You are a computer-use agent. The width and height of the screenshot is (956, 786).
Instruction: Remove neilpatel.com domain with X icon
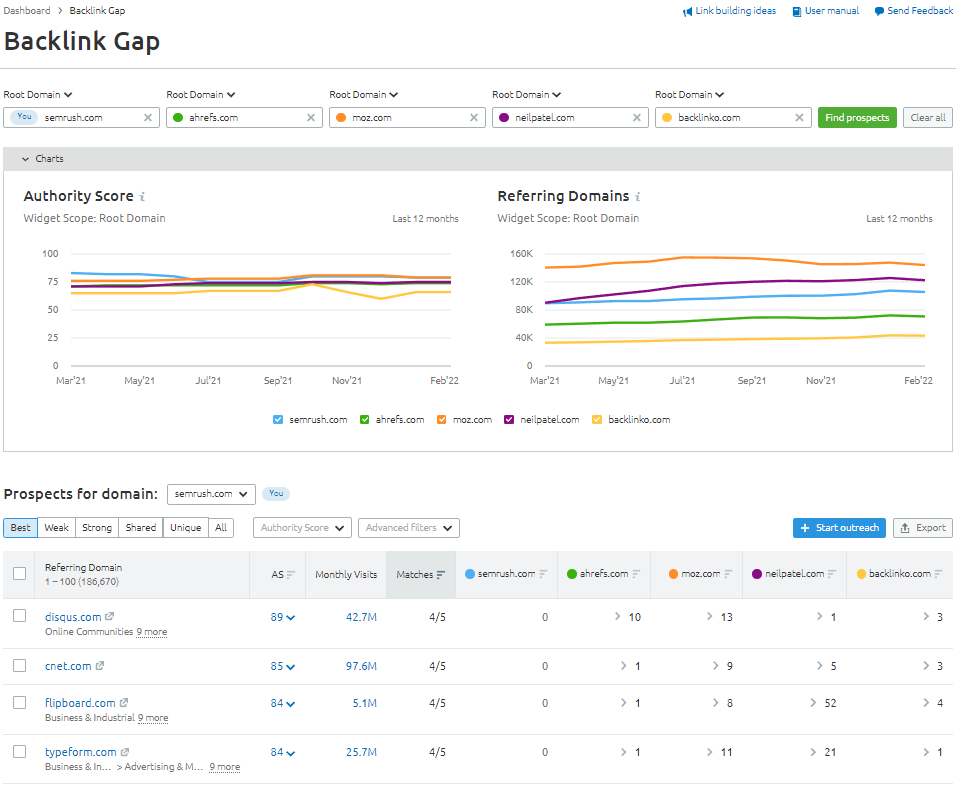tap(637, 118)
